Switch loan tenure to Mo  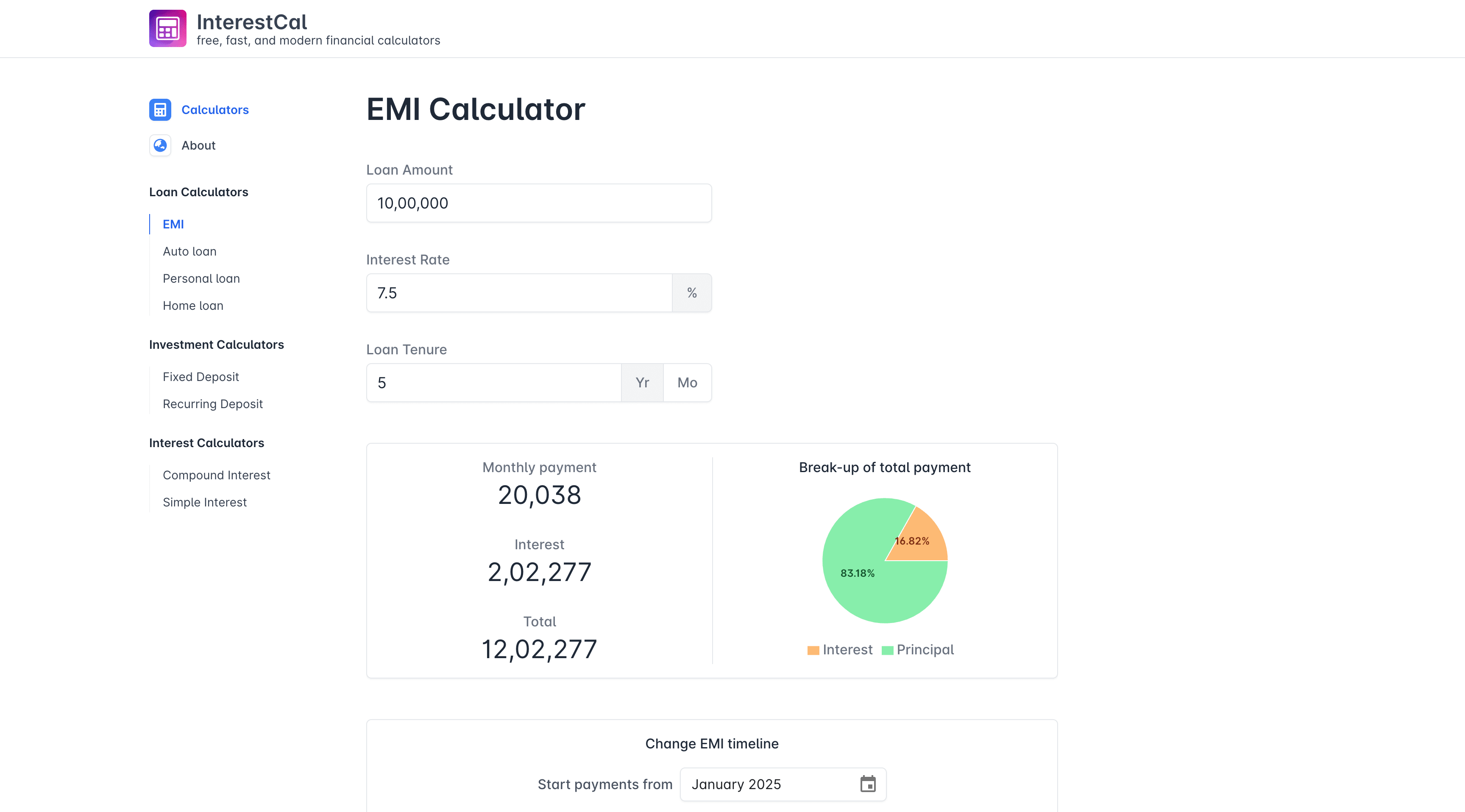click(x=687, y=383)
